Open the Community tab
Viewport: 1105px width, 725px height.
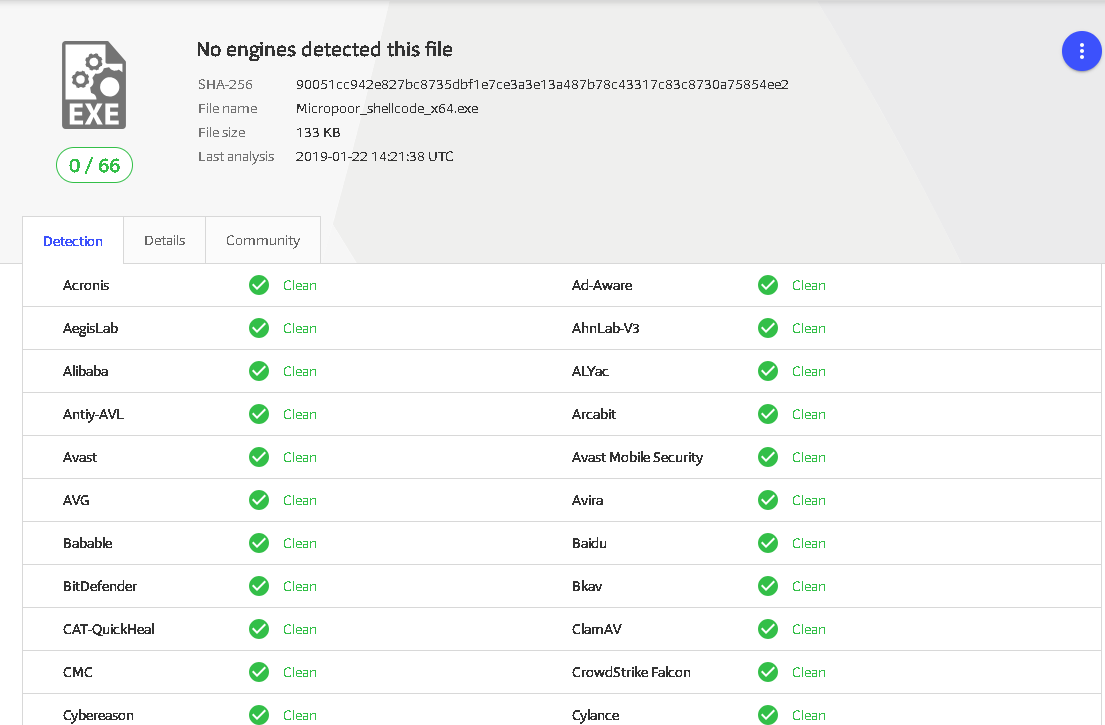coord(263,240)
